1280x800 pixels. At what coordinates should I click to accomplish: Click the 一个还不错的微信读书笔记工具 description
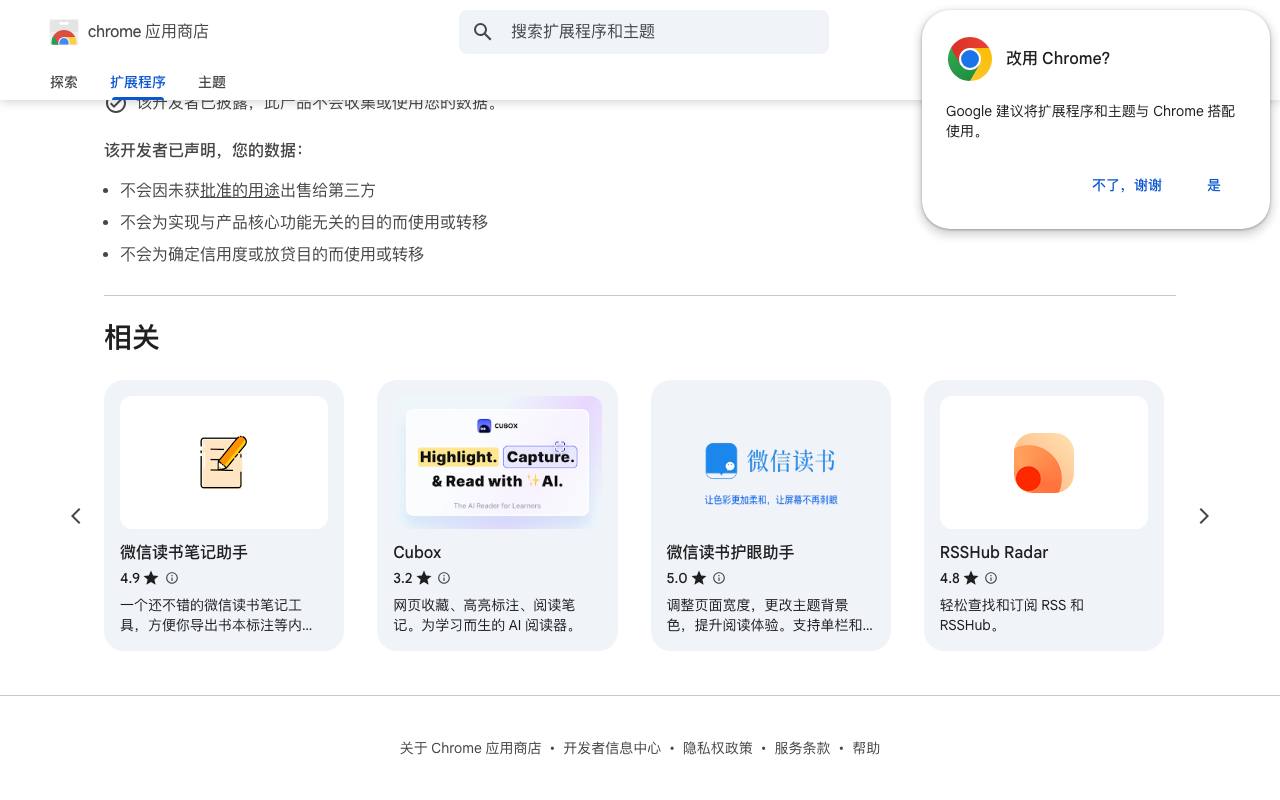click(x=216, y=615)
